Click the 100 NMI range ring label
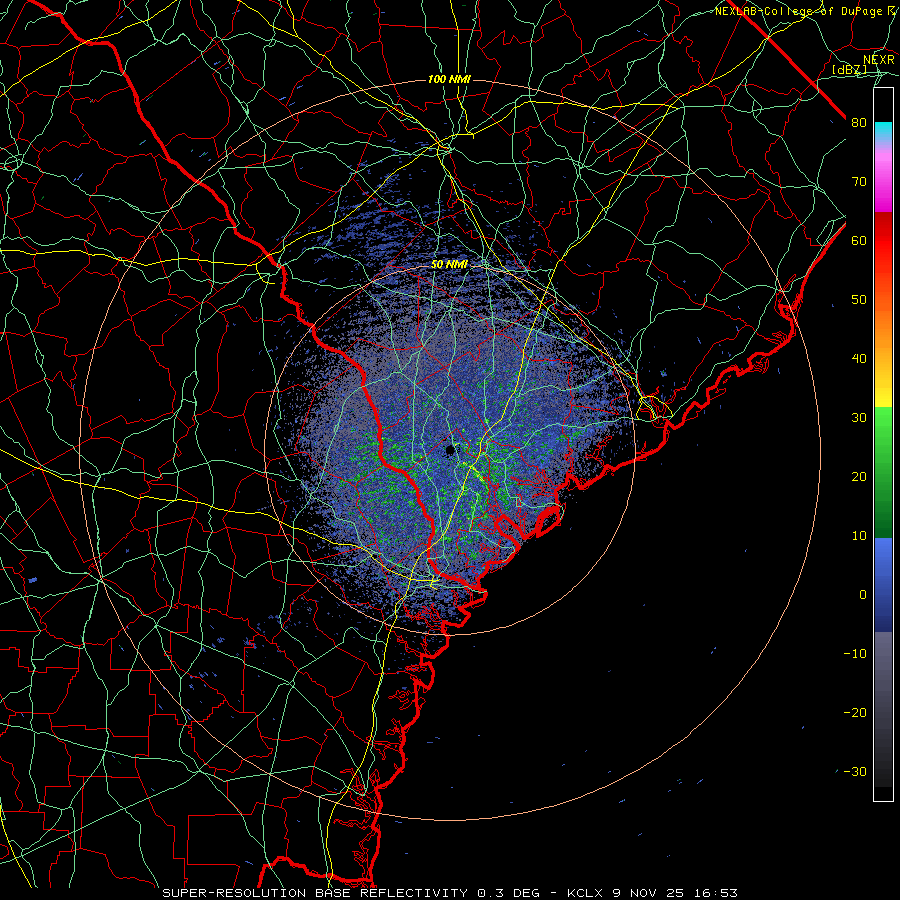Image resolution: width=900 pixels, height=900 pixels. coord(449,79)
